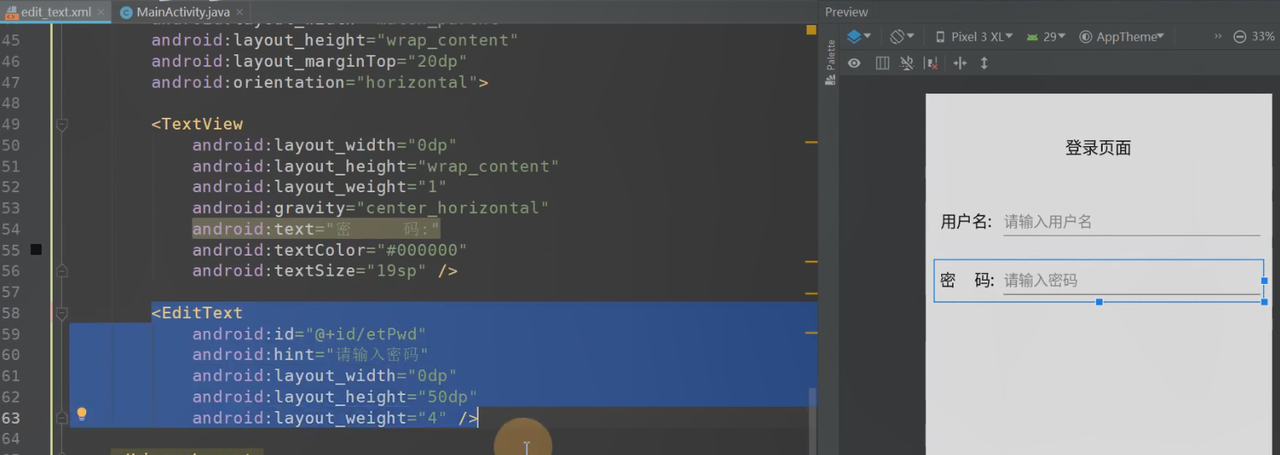Image resolution: width=1280 pixels, height=455 pixels.
Task: Click the black color swatch in gutter line 55
Action: point(36,249)
